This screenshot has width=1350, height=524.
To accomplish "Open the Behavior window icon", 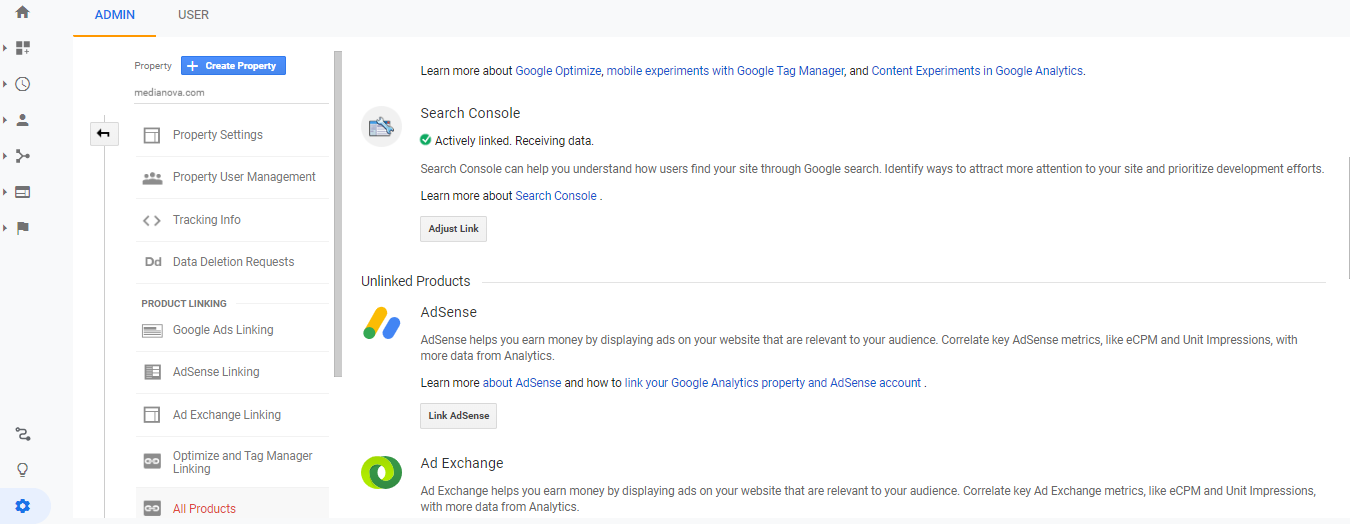I will pyautogui.click(x=22, y=192).
